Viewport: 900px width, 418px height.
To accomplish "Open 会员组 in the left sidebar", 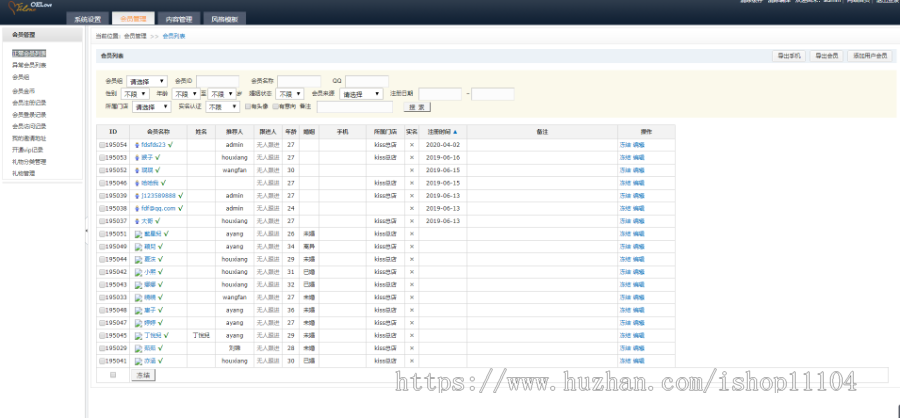I will tap(20, 76).
